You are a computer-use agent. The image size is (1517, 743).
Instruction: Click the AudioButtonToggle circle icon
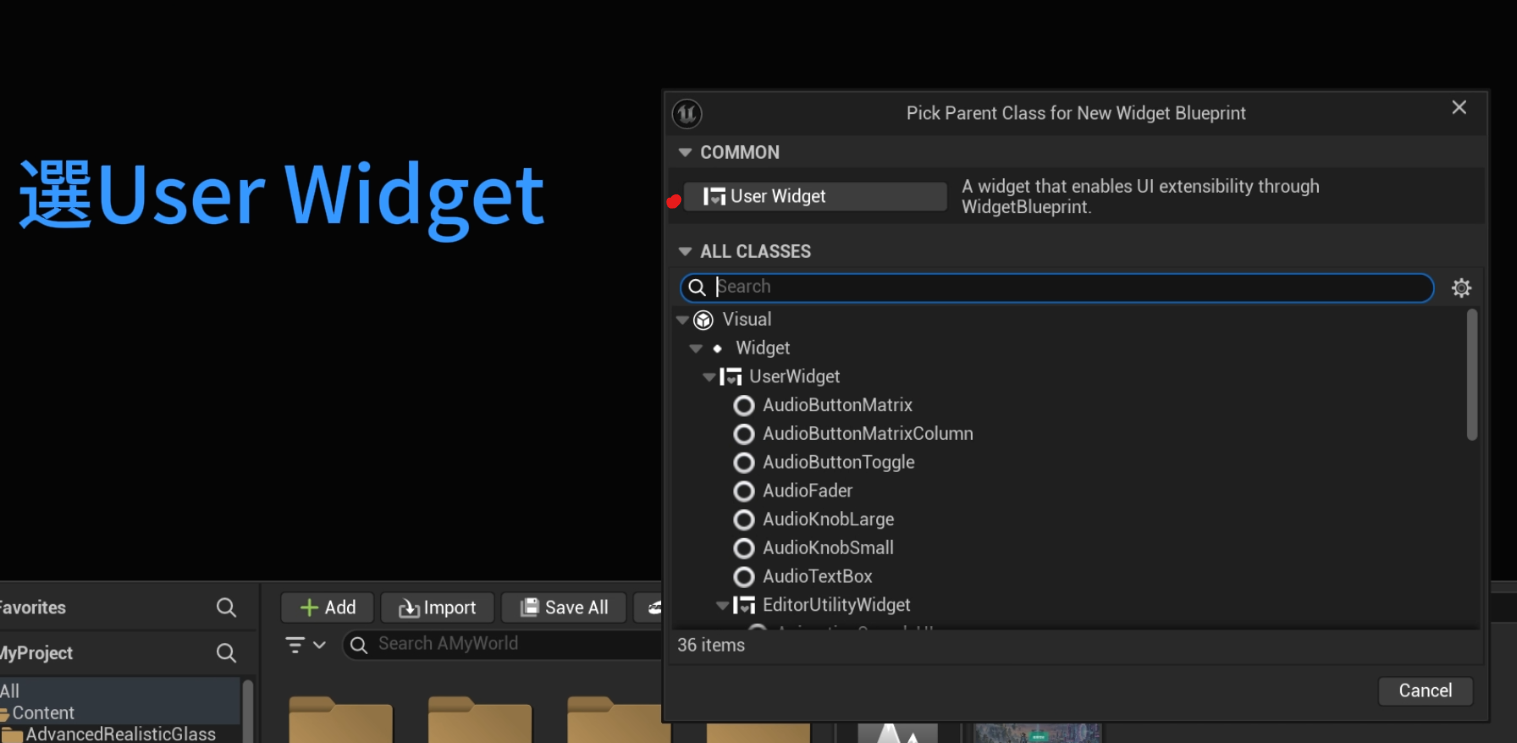[744, 463]
